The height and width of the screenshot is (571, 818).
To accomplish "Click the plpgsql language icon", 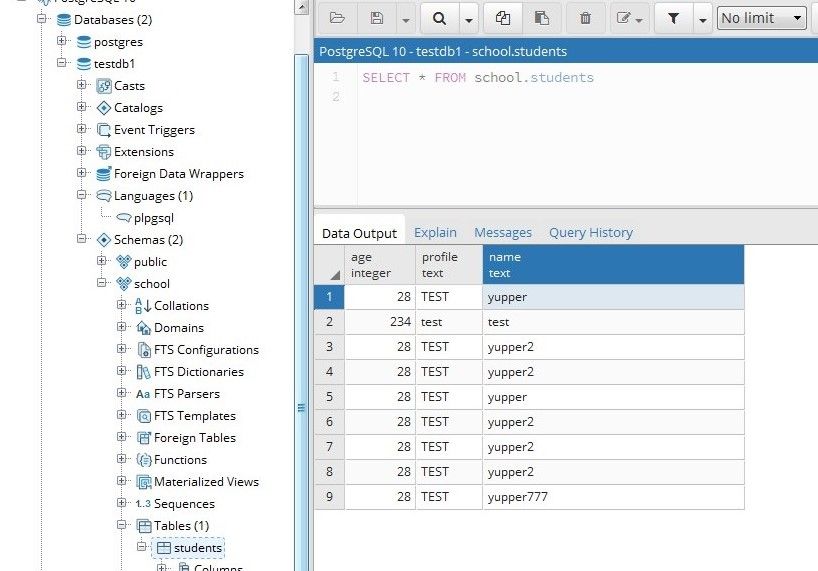I will tap(124, 217).
